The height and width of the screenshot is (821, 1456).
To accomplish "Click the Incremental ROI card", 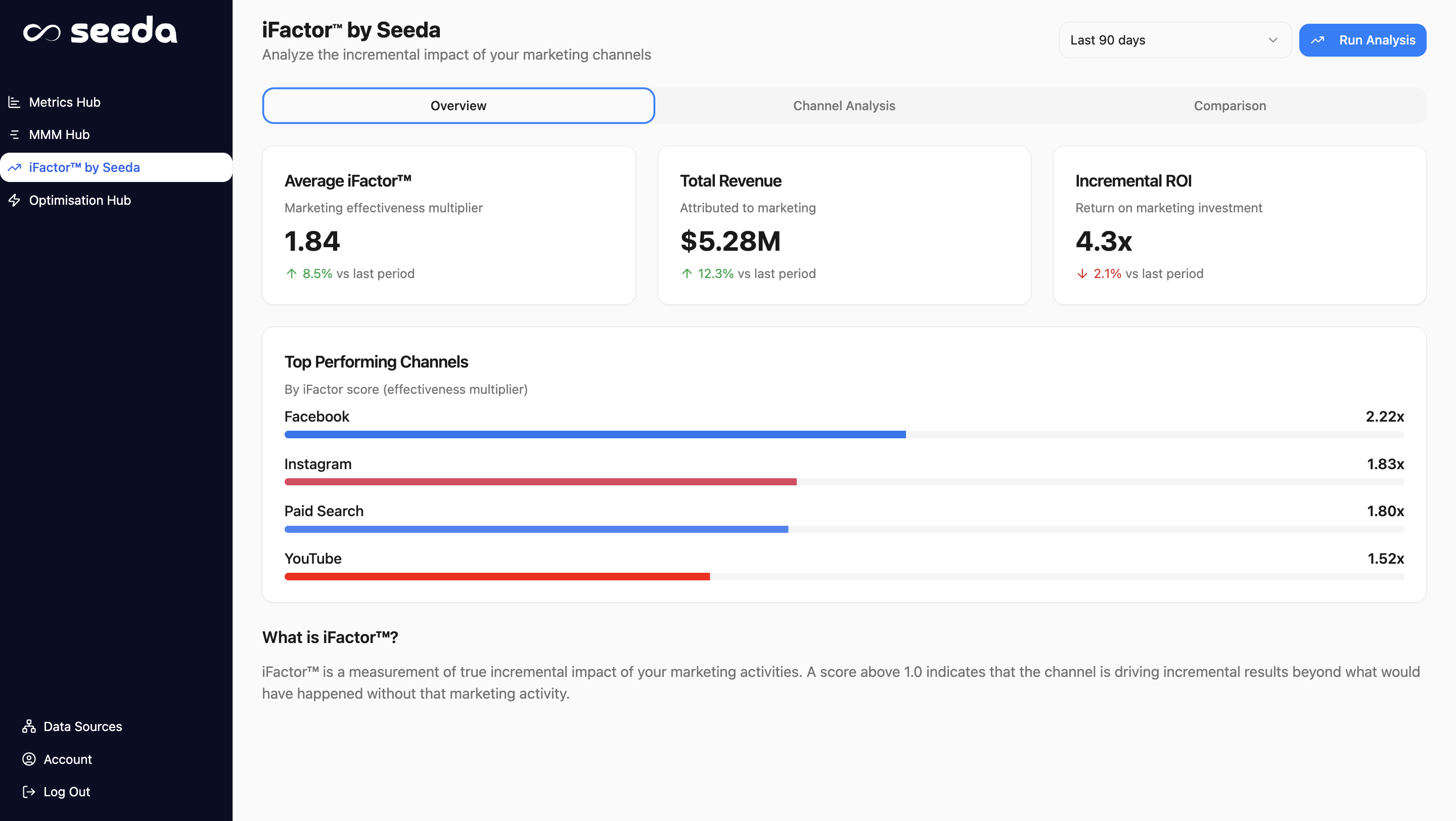I will (1239, 225).
